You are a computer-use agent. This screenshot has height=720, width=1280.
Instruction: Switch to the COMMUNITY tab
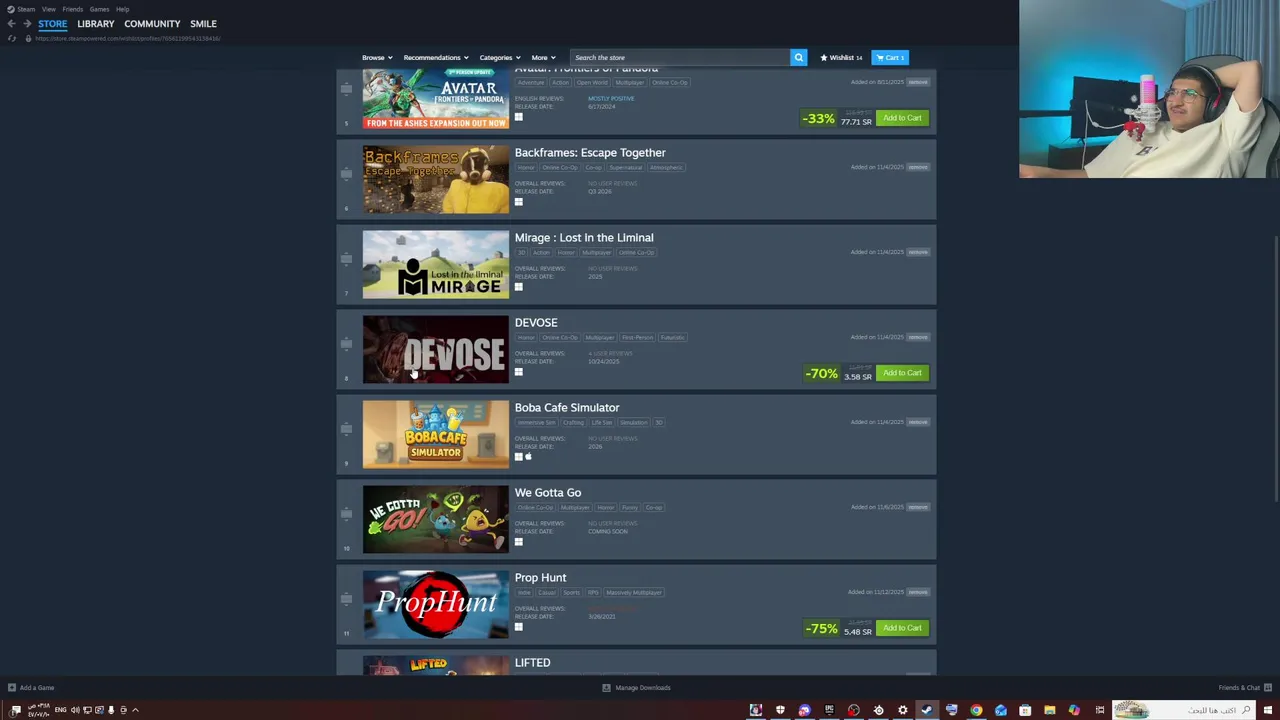click(152, 24)
